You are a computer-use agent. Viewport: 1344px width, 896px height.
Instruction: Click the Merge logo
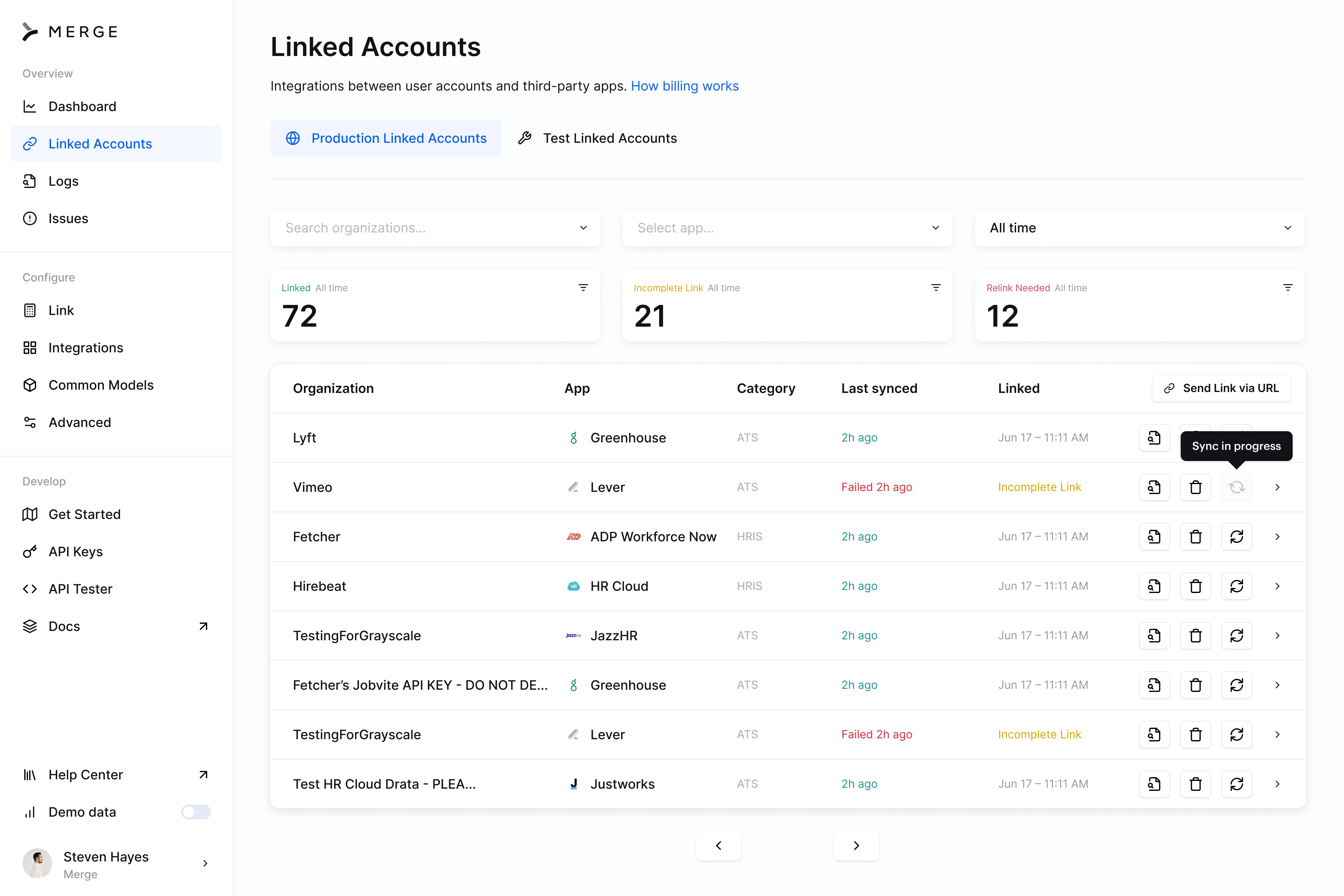pos(70,31)
